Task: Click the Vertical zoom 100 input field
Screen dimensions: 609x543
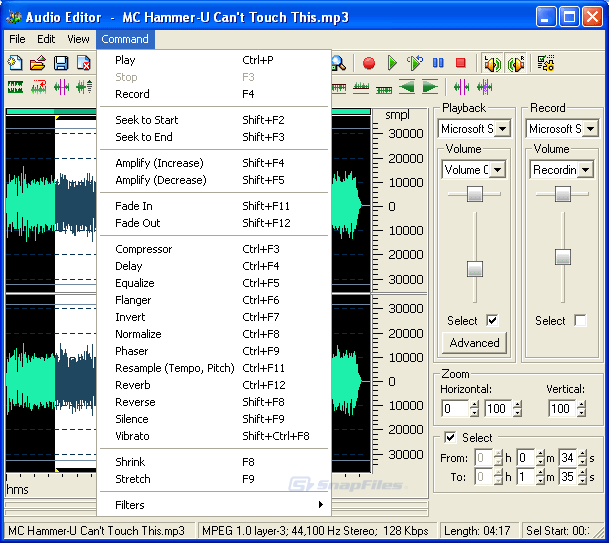Action: 562,409
